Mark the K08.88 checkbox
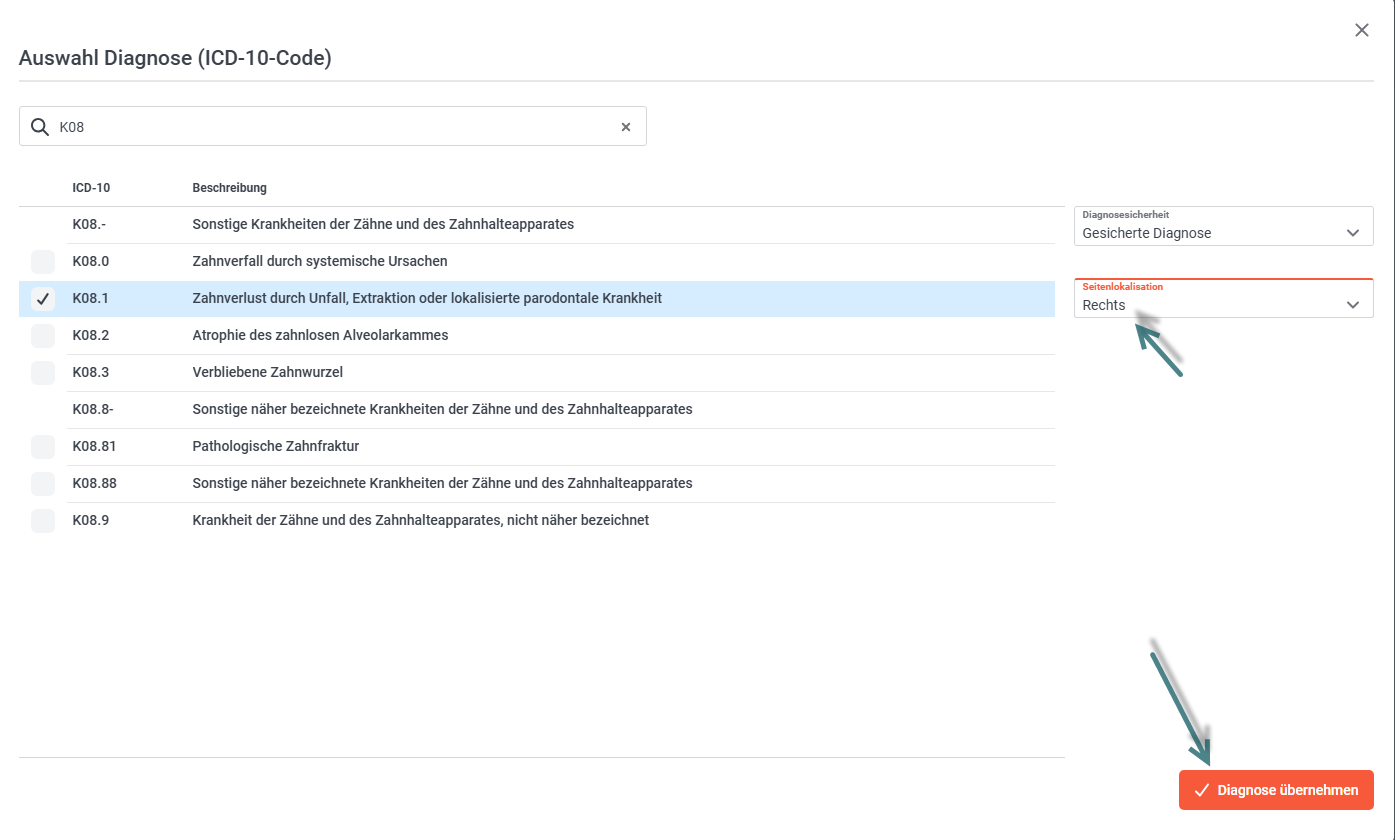 tap(43, 484)
